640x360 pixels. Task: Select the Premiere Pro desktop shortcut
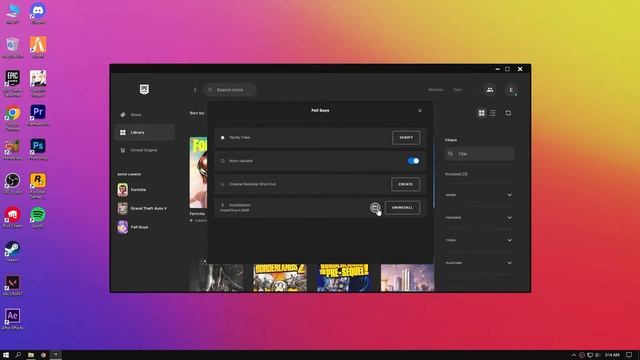[38, 116]
